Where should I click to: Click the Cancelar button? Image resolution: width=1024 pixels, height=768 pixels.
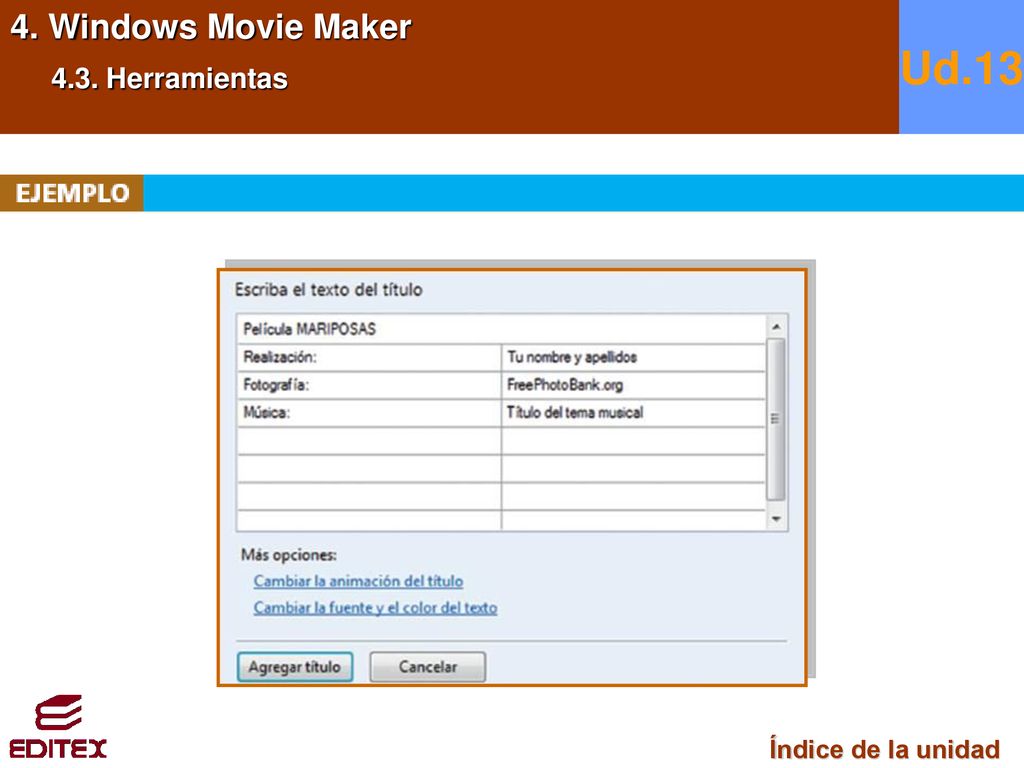coord(428,667)
